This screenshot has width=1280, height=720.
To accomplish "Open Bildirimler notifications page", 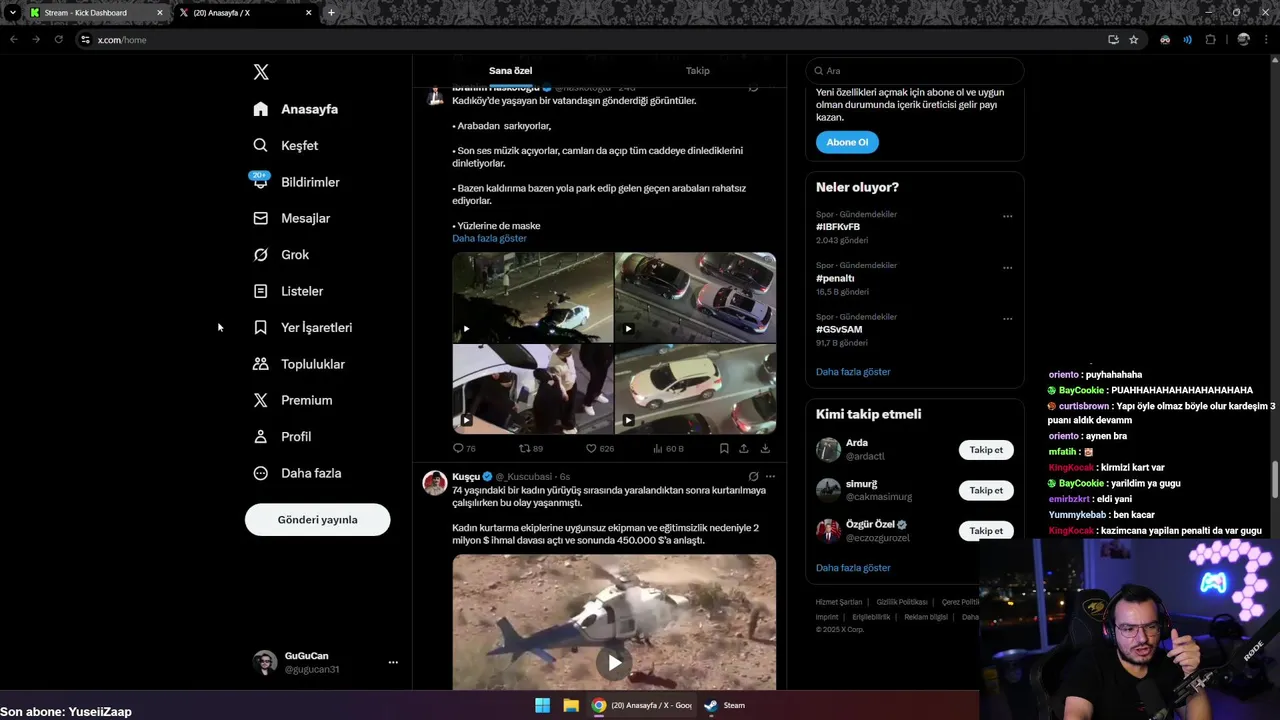I will [x=296, y=182].
